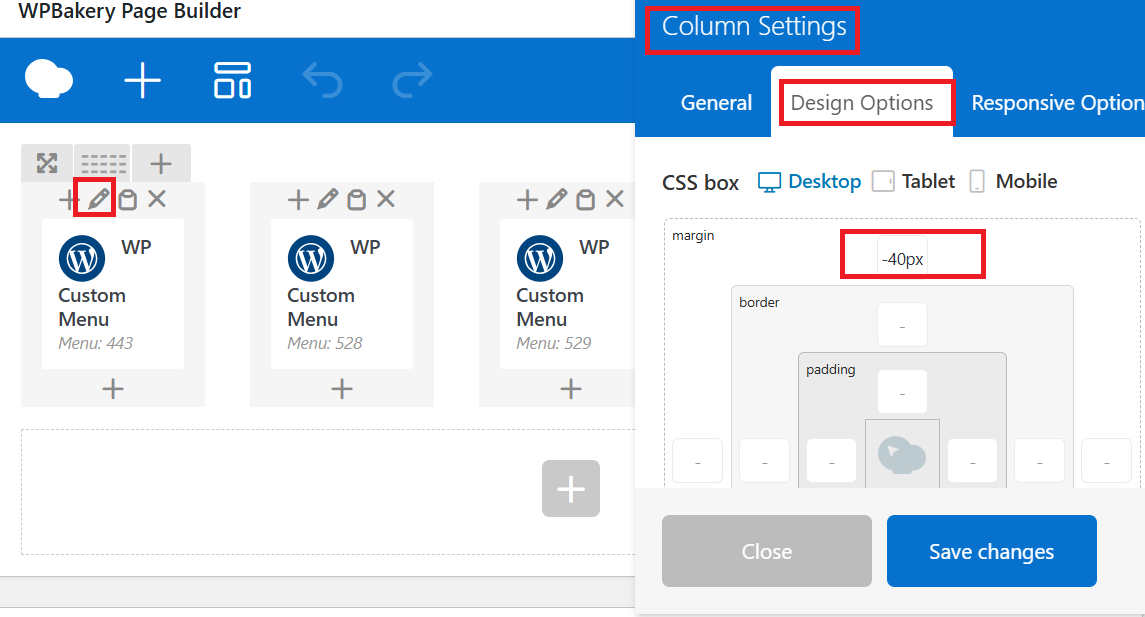Image resolution: width=1145 pixels, height=617 pixels.
Task: Click the WPBakery Page Builder heading
Action: (129, 11)
